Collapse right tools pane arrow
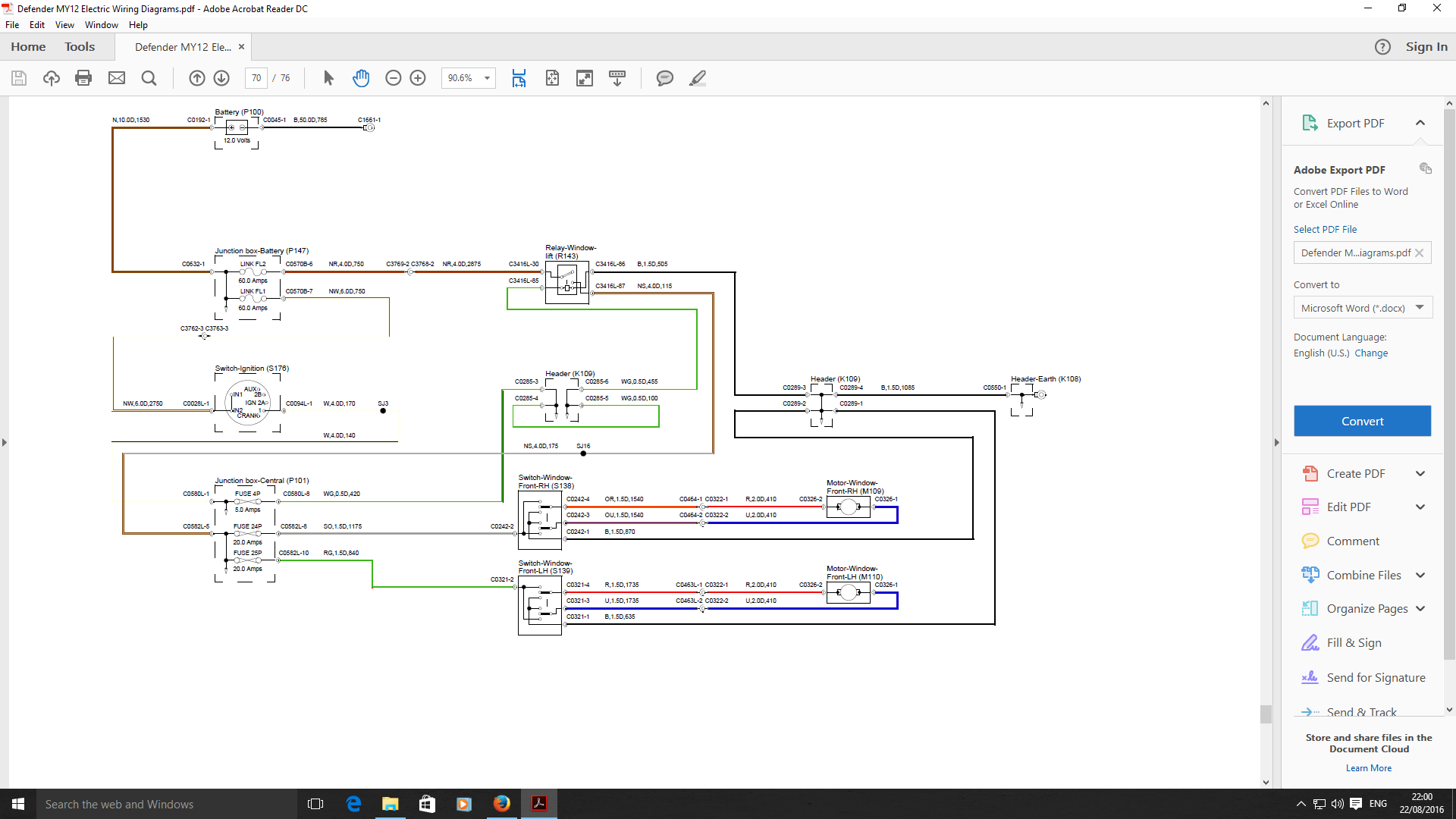 coord(1276,442)
